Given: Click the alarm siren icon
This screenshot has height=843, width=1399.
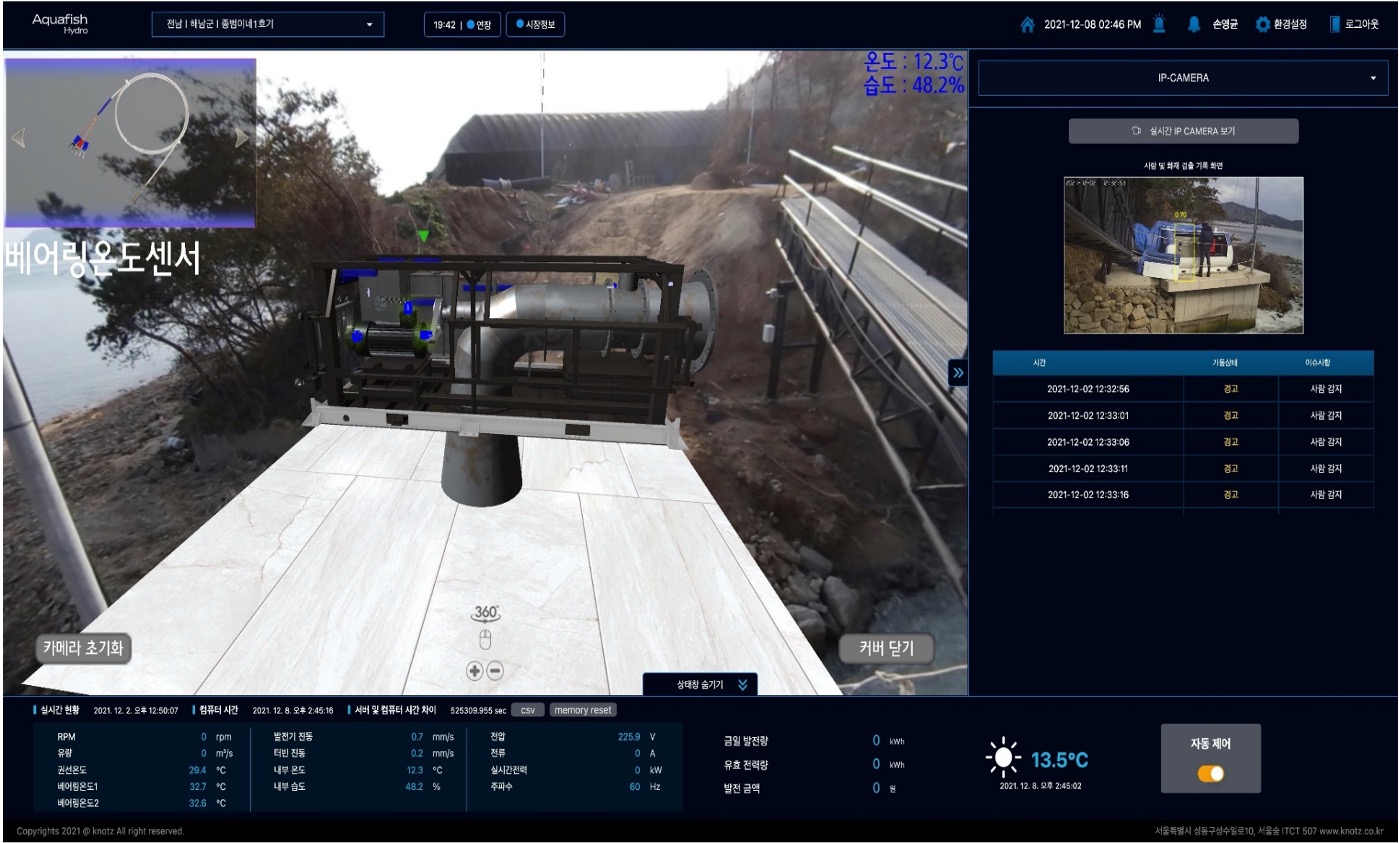Looking at the screenshot, I should [1158, 25].
